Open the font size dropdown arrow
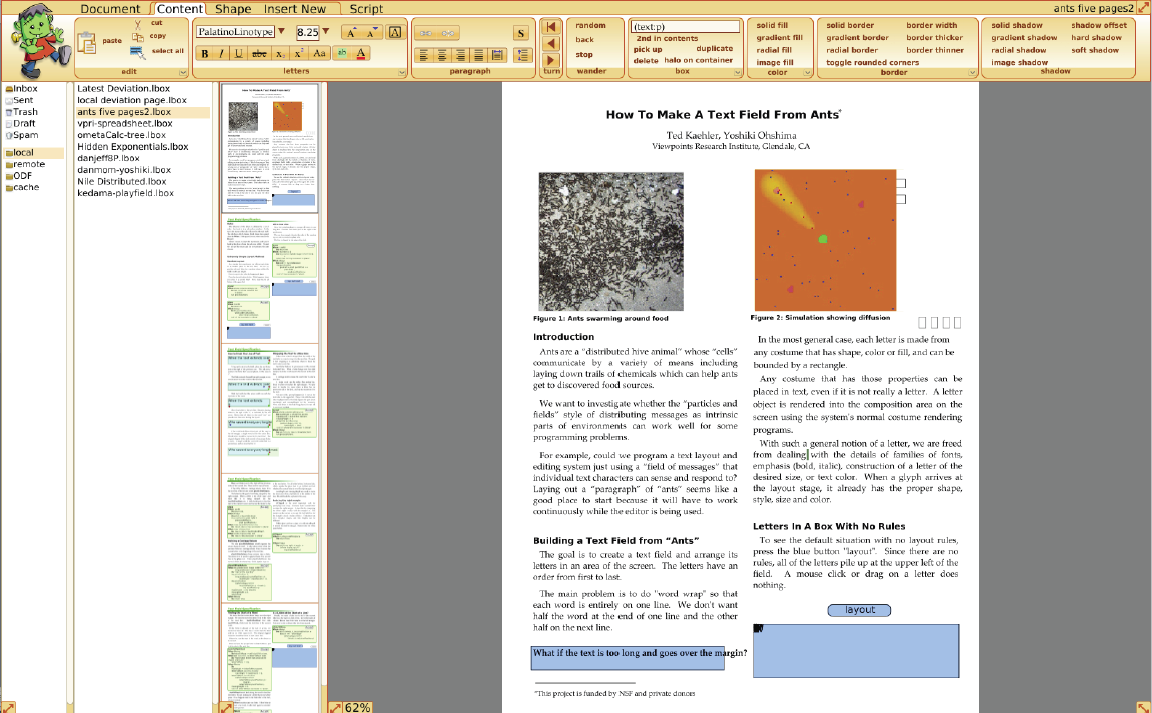 (326, 32)
